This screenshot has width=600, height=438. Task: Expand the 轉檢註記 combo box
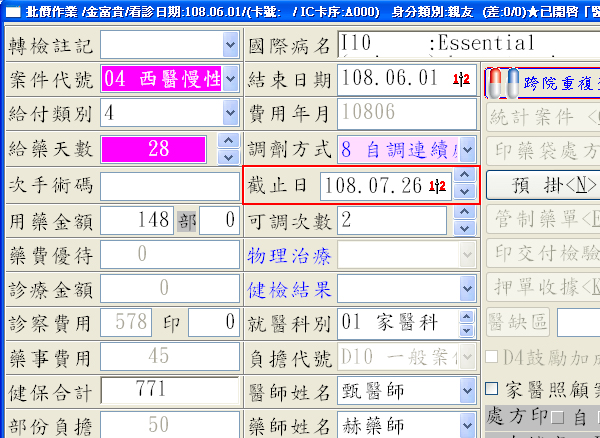click(230, 46)
